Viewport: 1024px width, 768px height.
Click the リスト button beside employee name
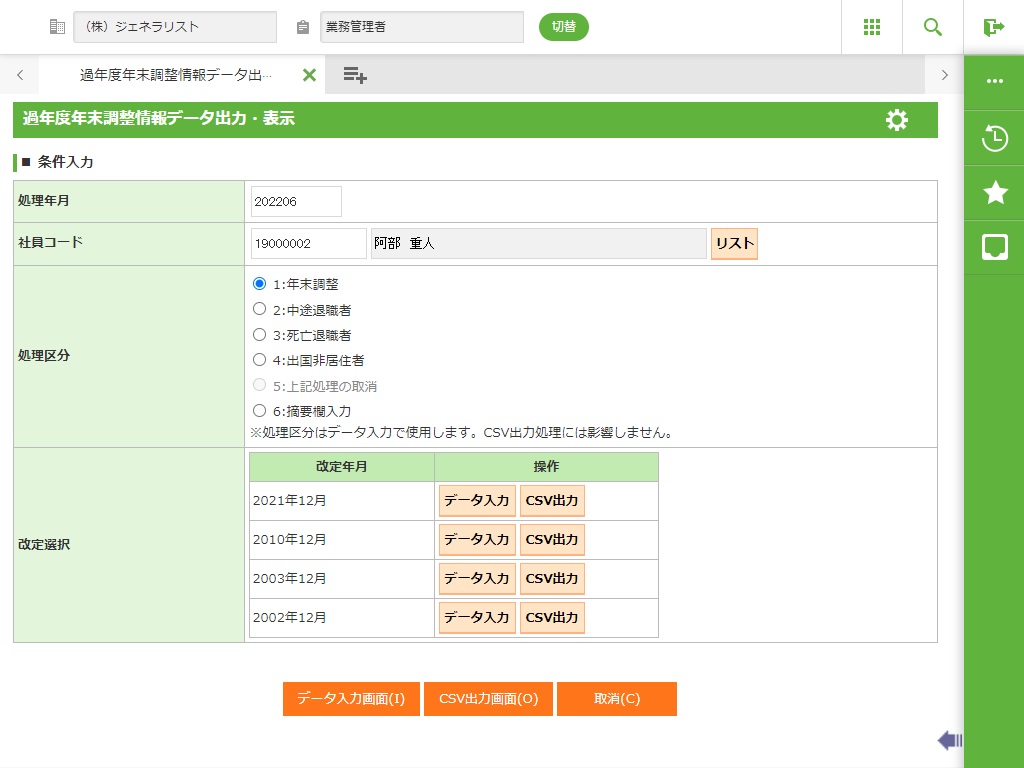(x=734, y=244)
